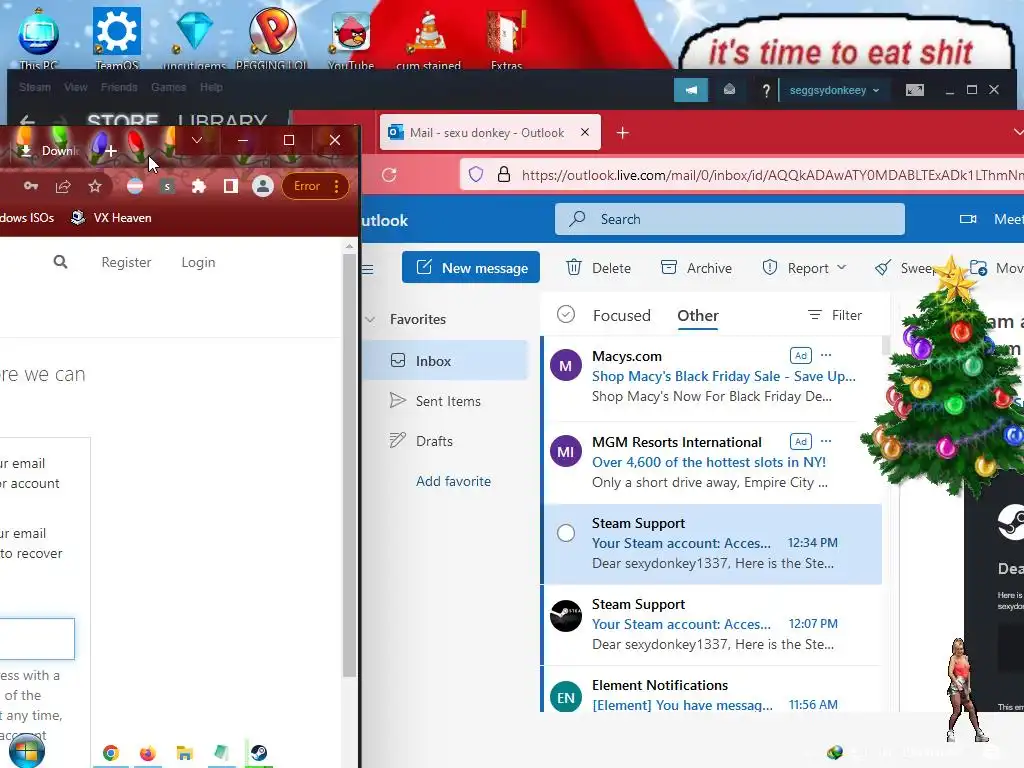Click Chrome profile avatar icon
The image size is (1024, 768).
[263, 187]
